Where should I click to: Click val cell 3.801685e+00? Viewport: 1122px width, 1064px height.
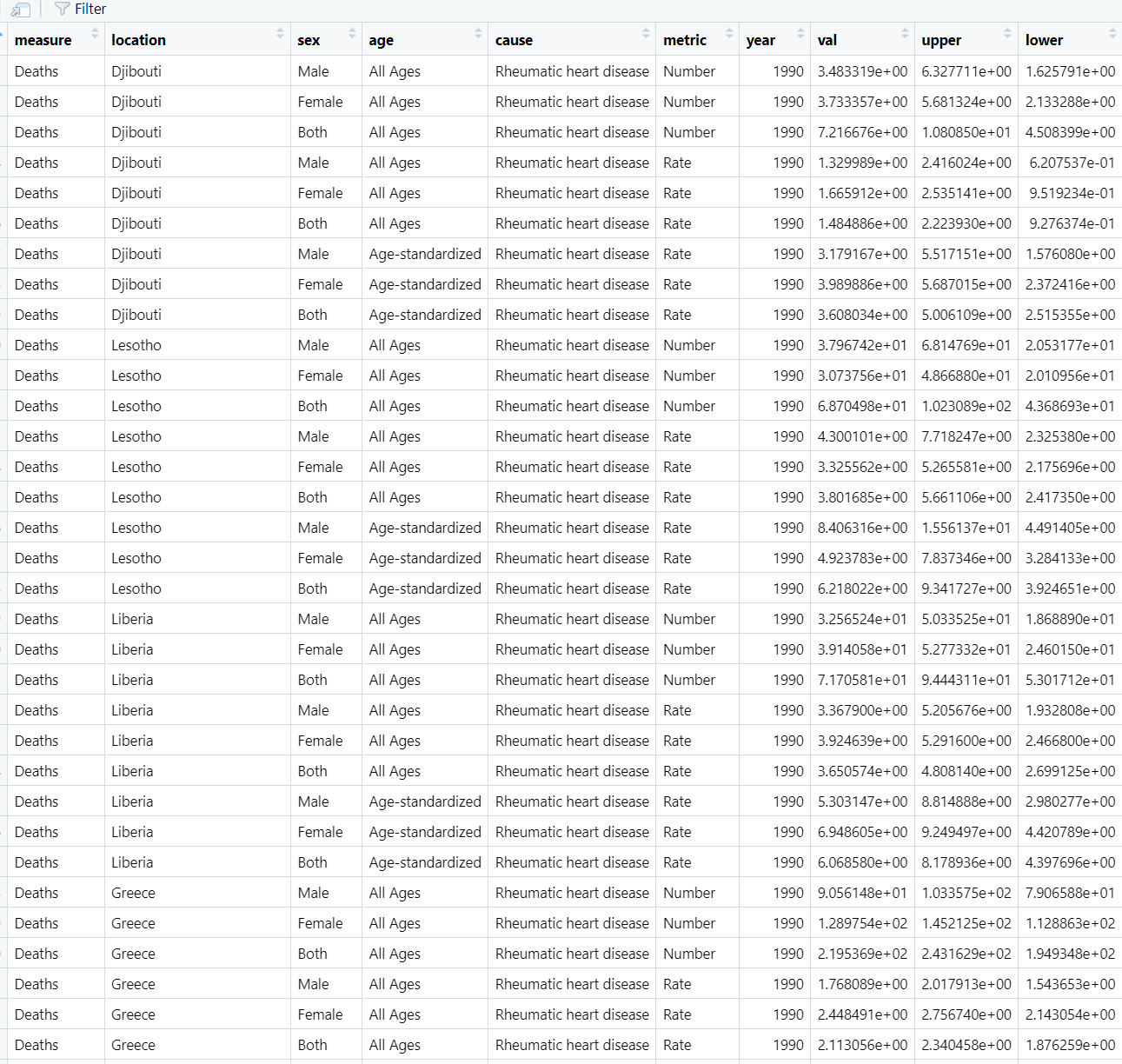(x=862, y=497)
